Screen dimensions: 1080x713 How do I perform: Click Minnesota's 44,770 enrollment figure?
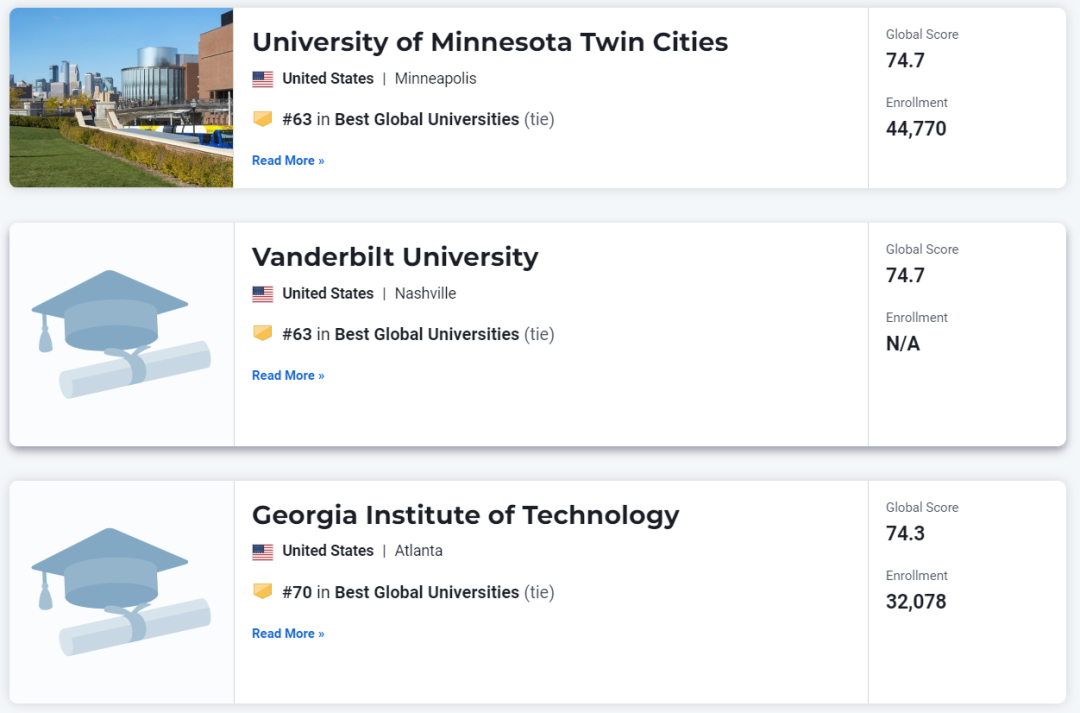point(916,129)
